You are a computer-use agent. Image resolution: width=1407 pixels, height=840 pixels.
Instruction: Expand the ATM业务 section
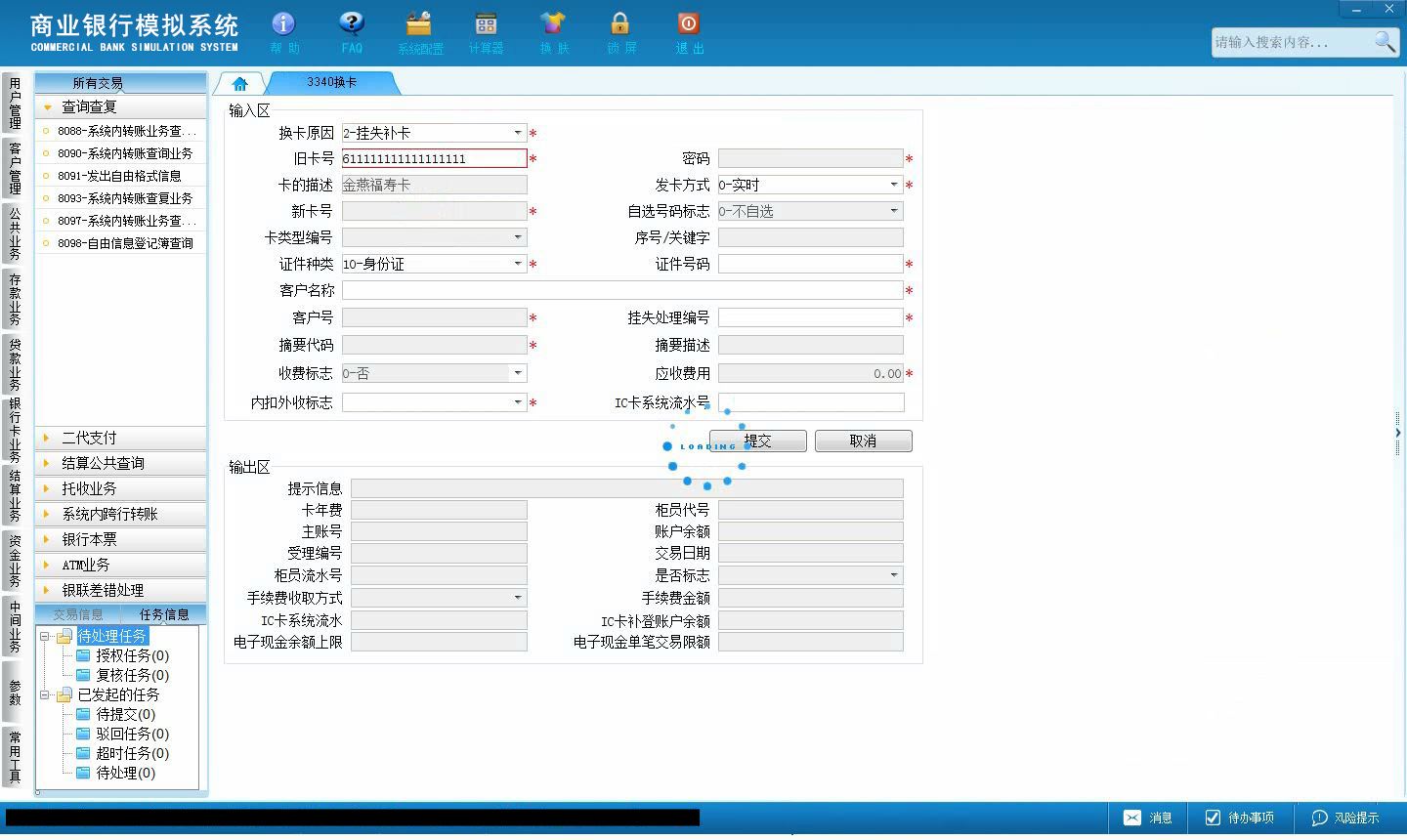point(121,565)
